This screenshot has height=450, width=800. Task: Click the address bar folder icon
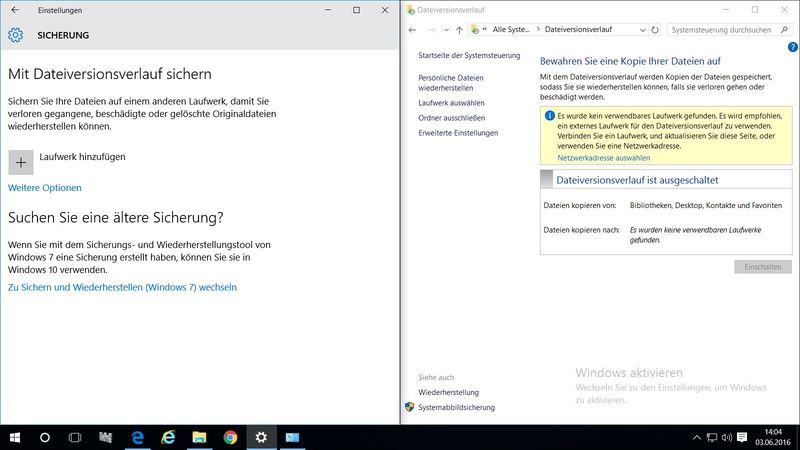tap(475, 30)
